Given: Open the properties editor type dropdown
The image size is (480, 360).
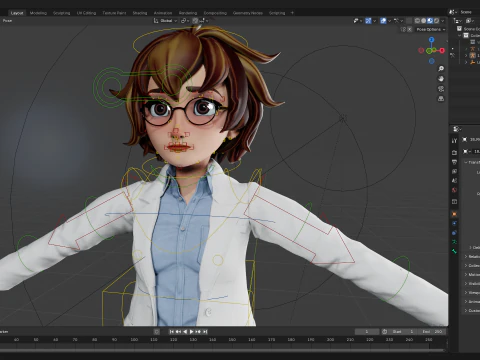Looking at the screenshot, I should coord(457,129).
